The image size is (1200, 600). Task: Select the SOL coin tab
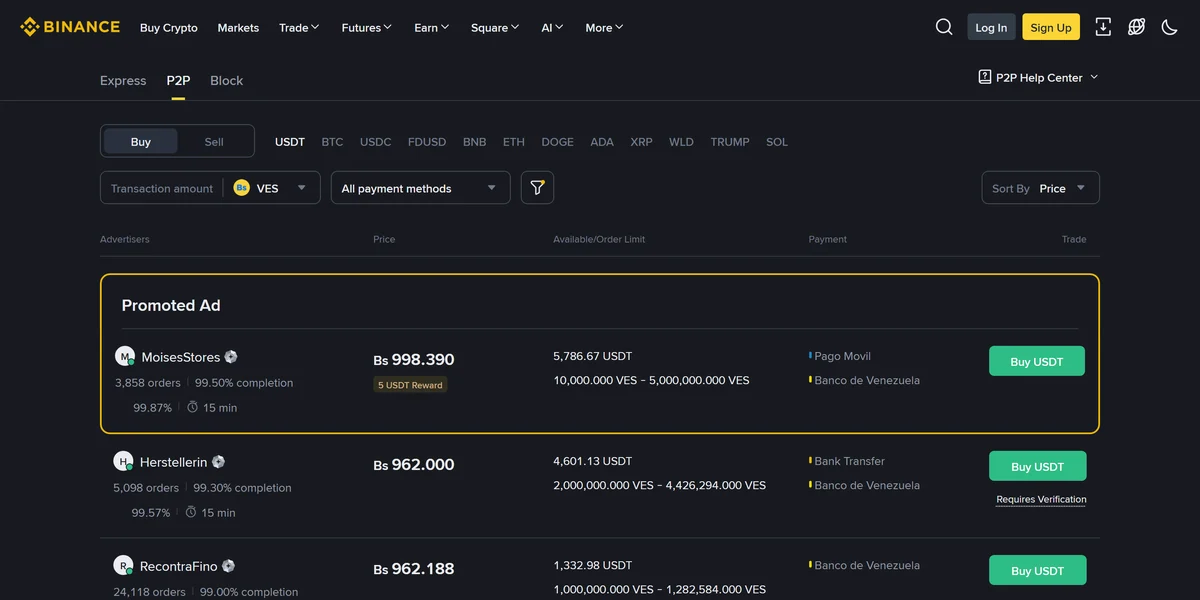(x=777, y=142)
